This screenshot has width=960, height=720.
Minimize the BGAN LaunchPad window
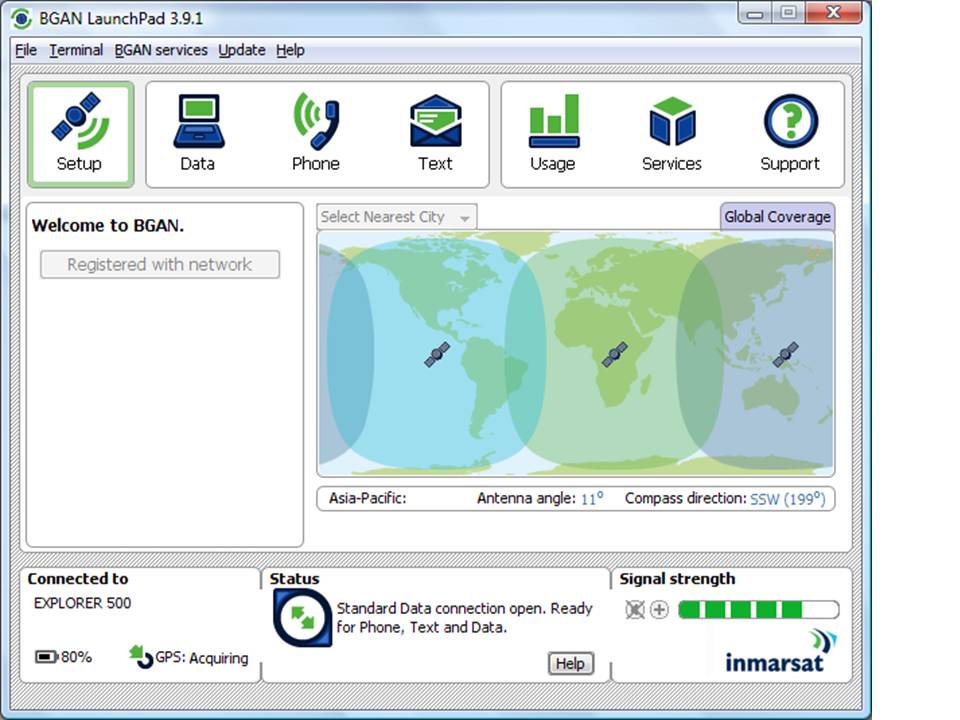tap(755, 13)
